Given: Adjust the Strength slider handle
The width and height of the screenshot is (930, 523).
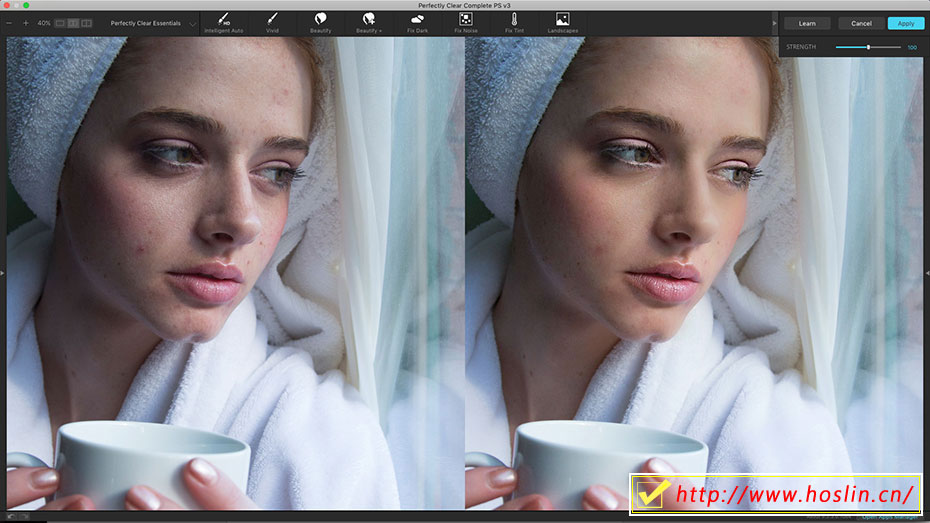Looking at the screenshot, I should click(868, 47).
